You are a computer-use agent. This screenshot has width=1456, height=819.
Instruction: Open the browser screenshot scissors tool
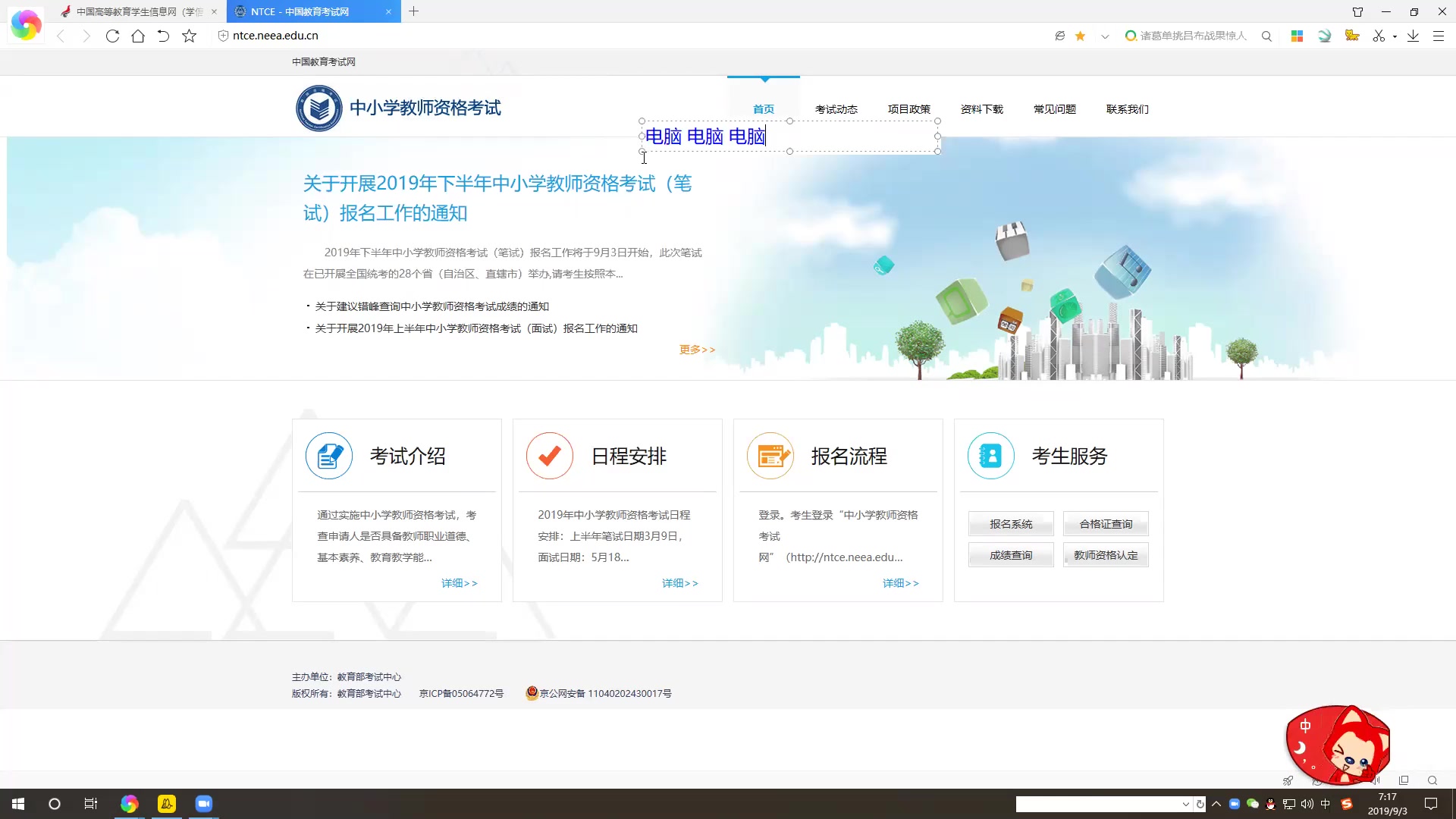(1378, 36)
